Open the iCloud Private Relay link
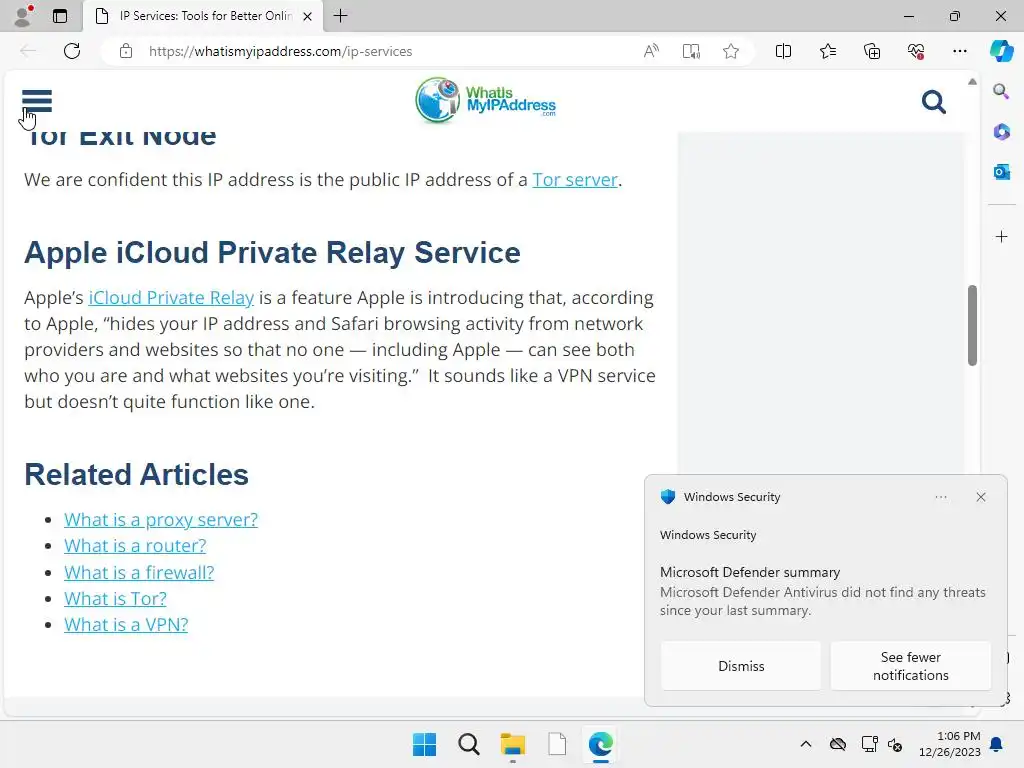Screen dimensions: 1024x768 171,298
